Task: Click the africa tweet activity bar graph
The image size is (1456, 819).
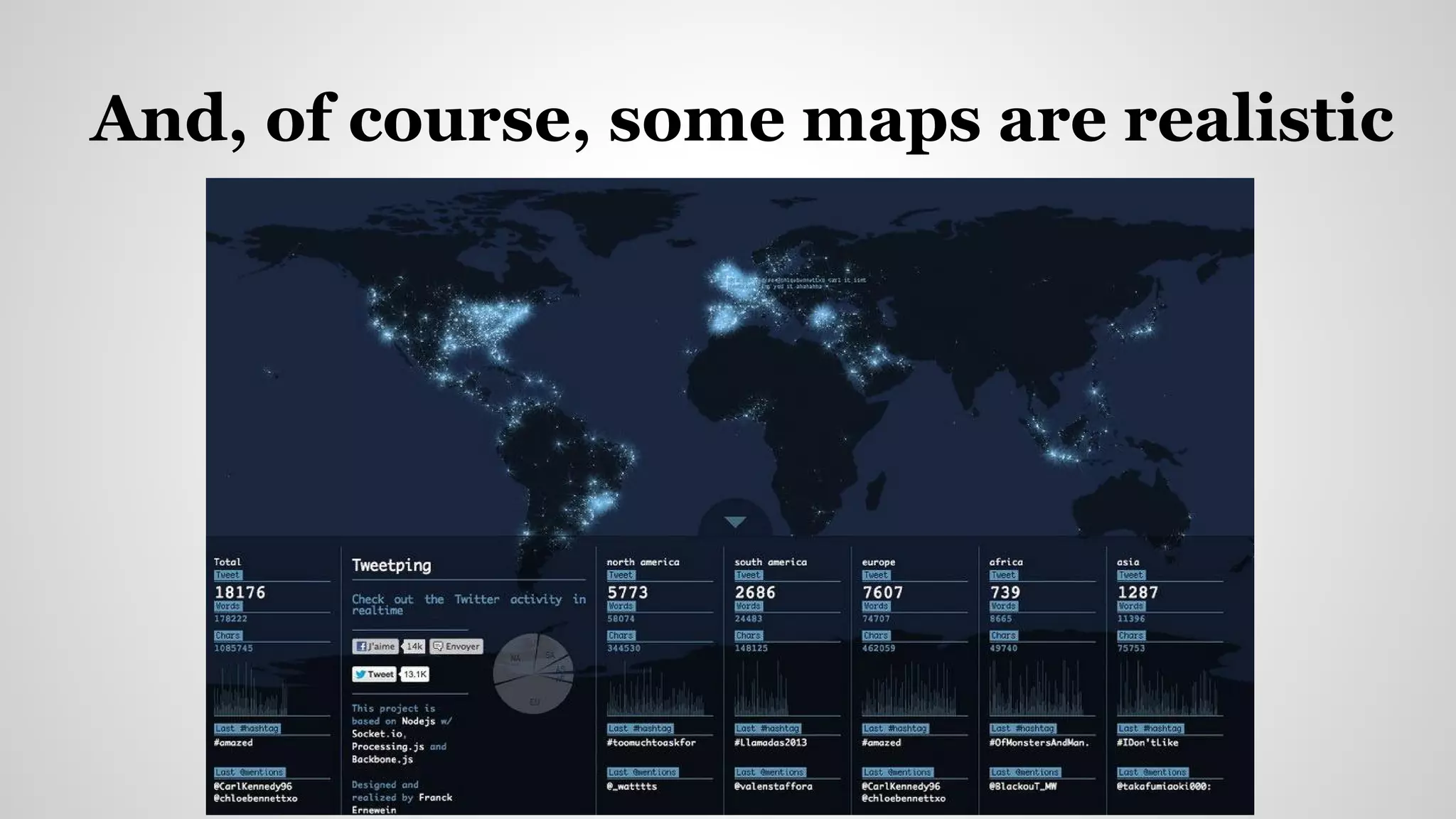Action: [x=1037, y=688]
